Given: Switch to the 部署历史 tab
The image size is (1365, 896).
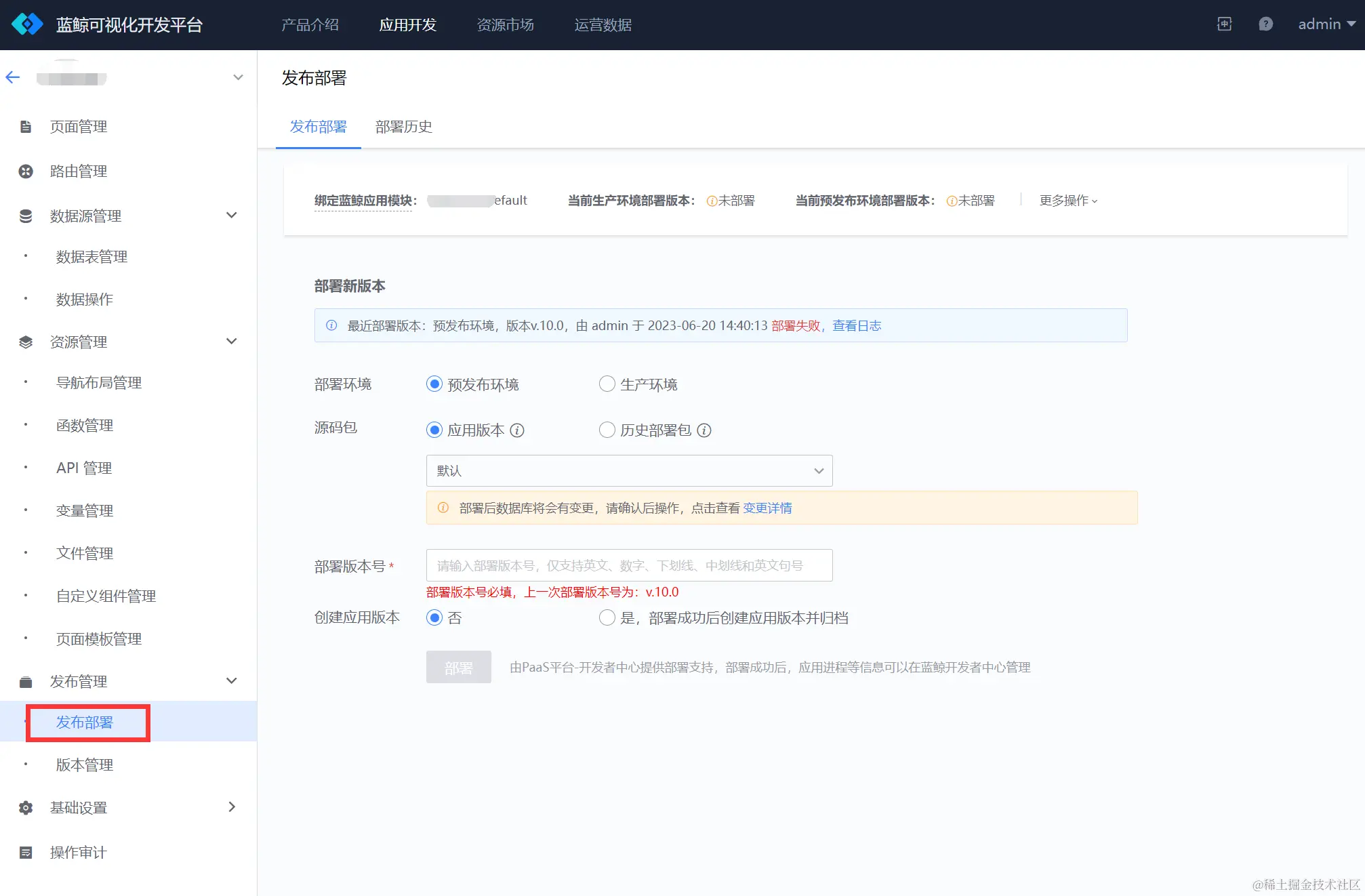Looking at the screenshot, I should 403,127.
